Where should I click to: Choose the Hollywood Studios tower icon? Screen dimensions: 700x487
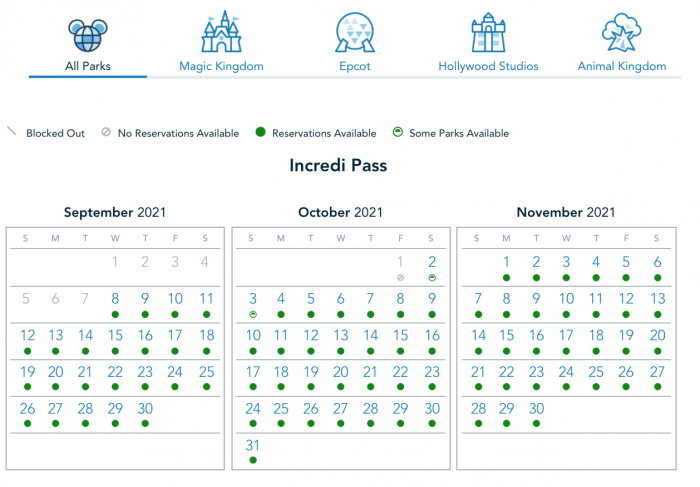(488, 32)
